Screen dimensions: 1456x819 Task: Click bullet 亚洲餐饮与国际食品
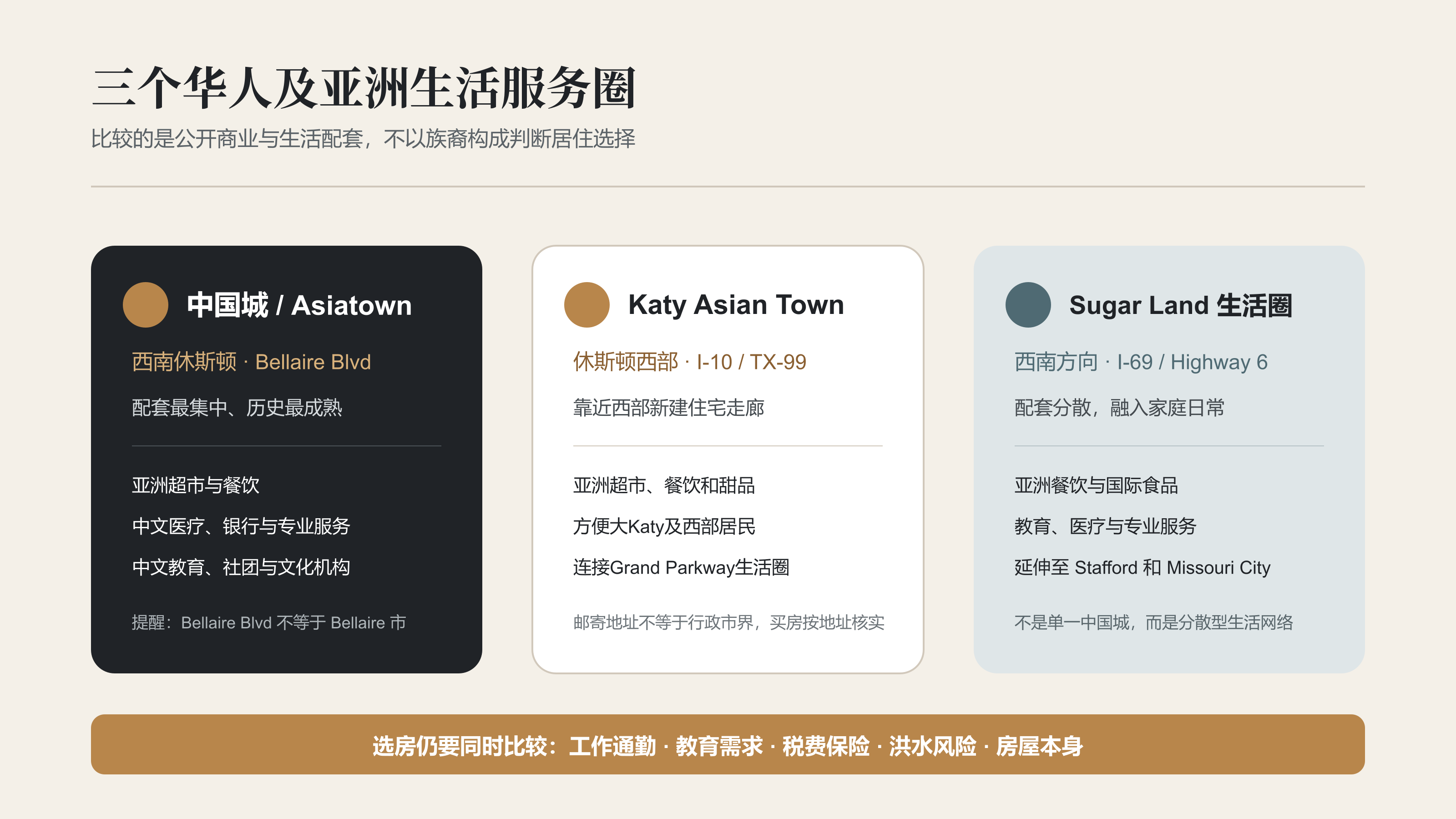[x=1096, y=485]
